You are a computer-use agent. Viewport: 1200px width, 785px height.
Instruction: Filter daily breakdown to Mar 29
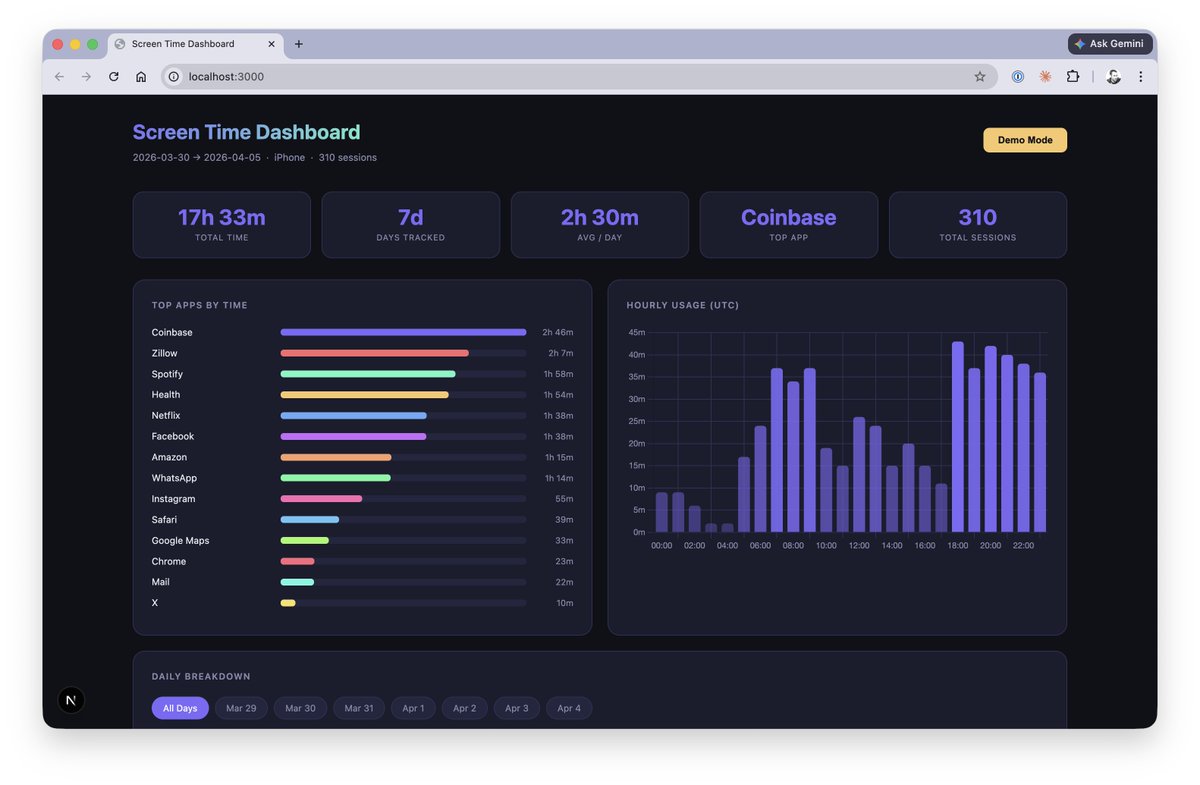(241, 708)
